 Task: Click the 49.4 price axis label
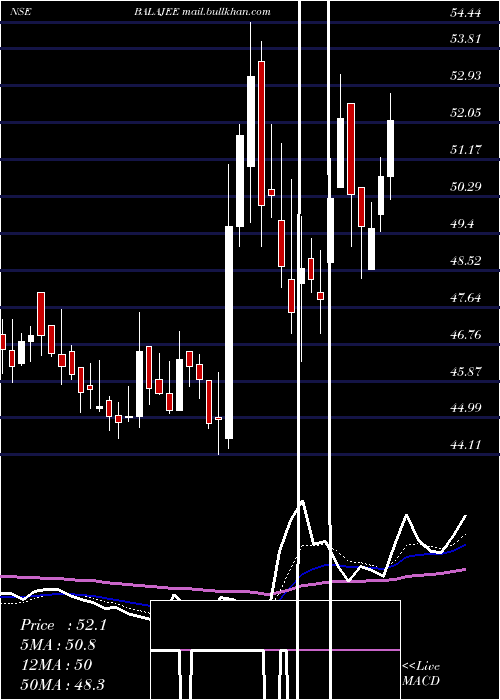462,224
